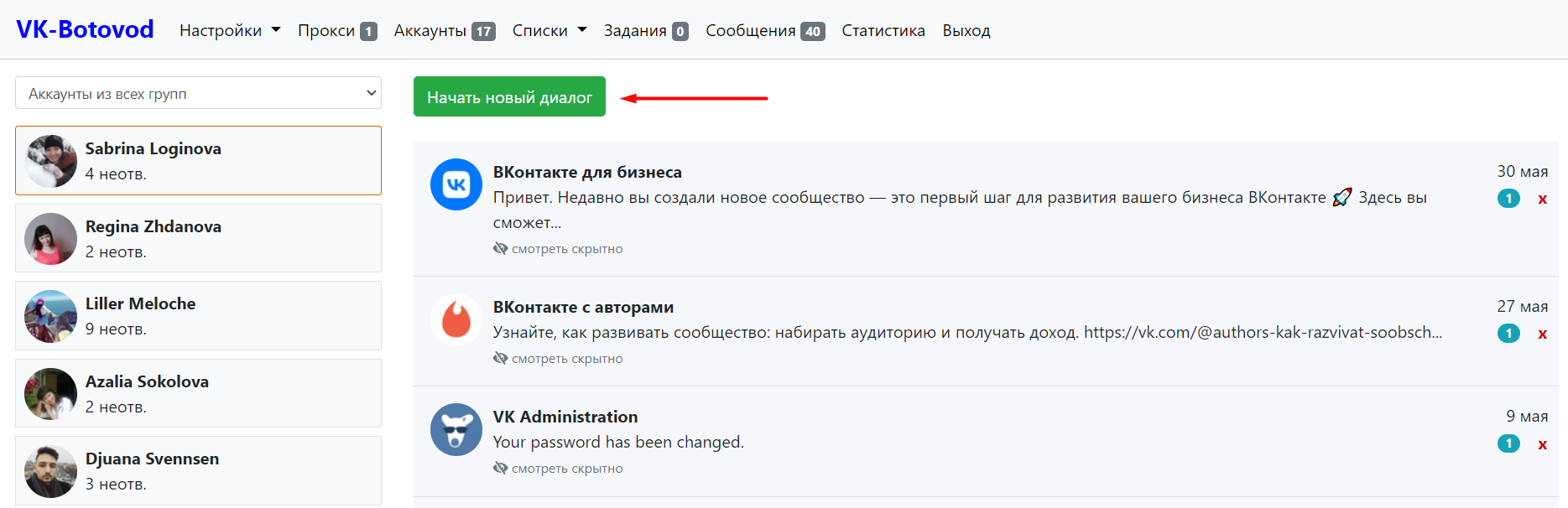
Task: Select the Regina Zhdanova account
Action: 198,238
